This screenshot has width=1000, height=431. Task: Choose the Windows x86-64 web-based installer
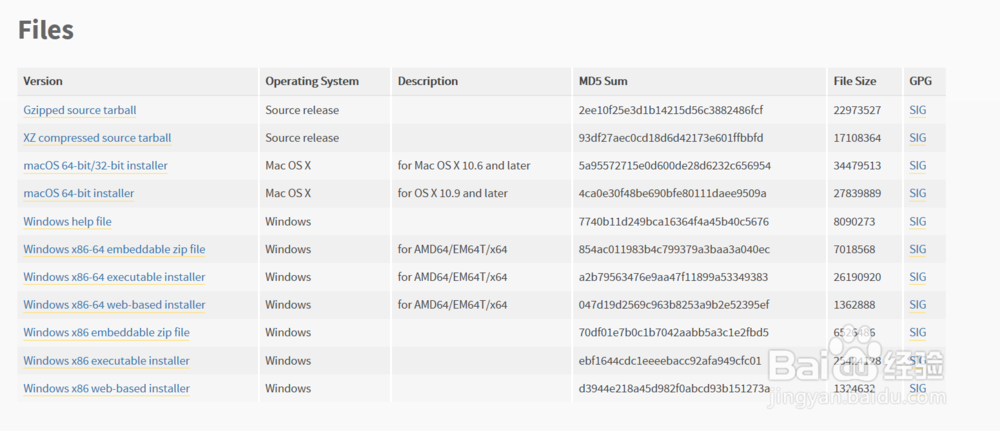point(114,305)
